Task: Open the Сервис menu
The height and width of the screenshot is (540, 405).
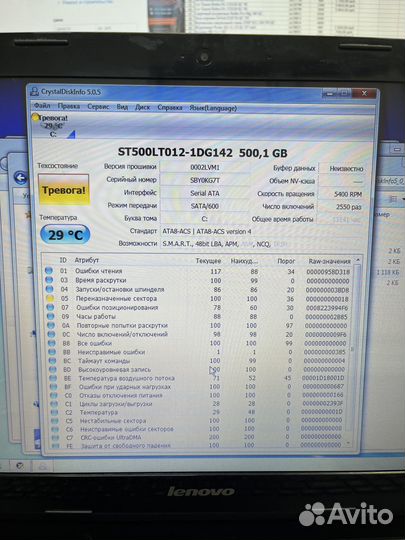Action: point(98,107)
